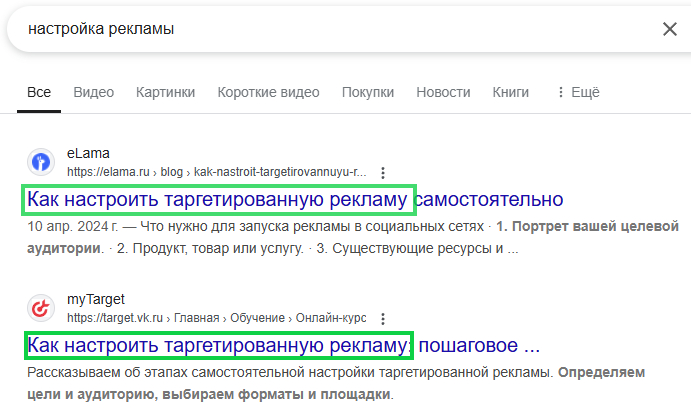Click the eLama site favicon

point(41,162)
